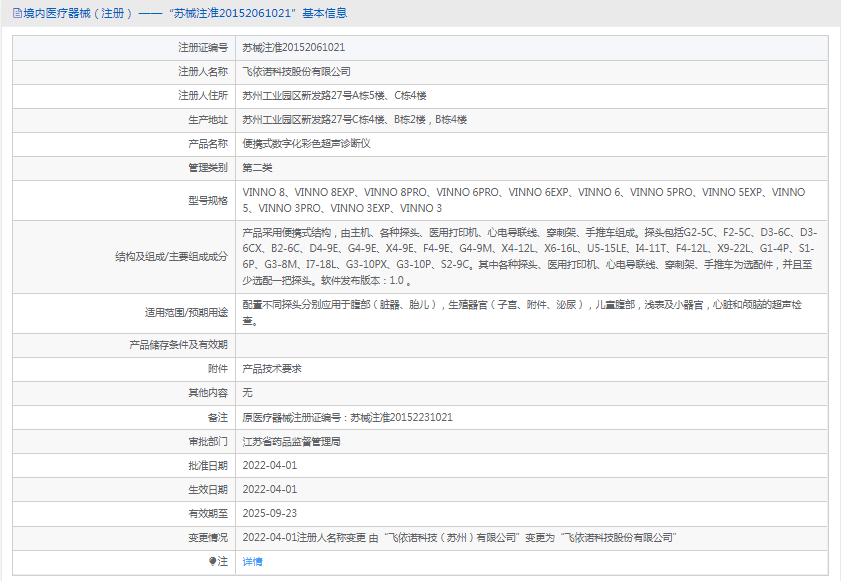Screen dimensions: 841x581
Task: Click the VINNO model specification list
Action: click(x=523, y=200)
